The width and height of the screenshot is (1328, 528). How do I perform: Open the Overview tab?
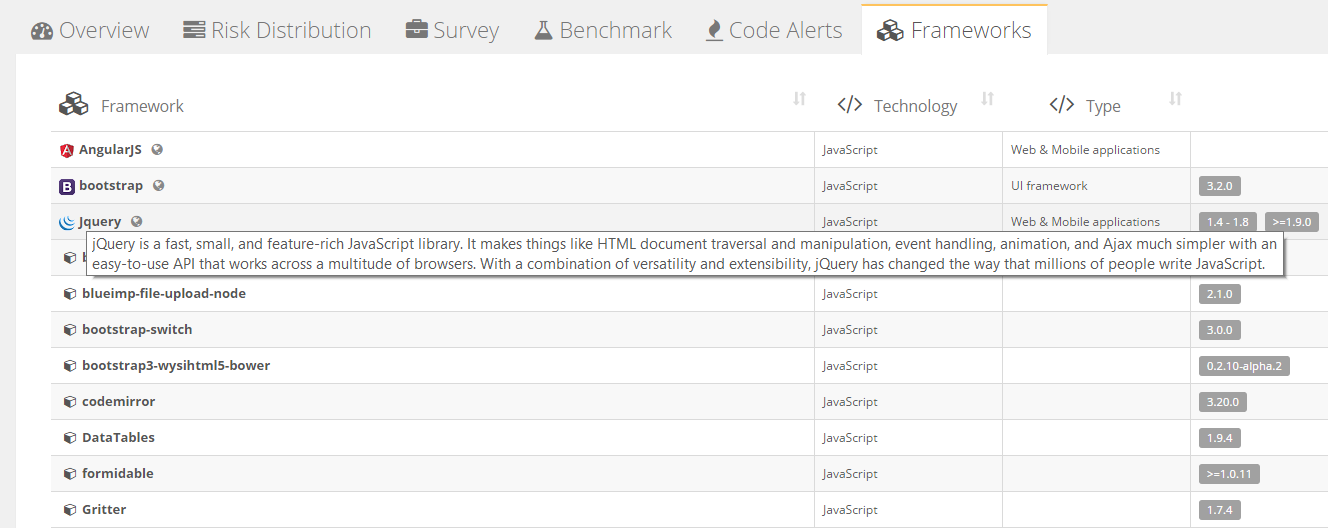(x=90, y=30)
